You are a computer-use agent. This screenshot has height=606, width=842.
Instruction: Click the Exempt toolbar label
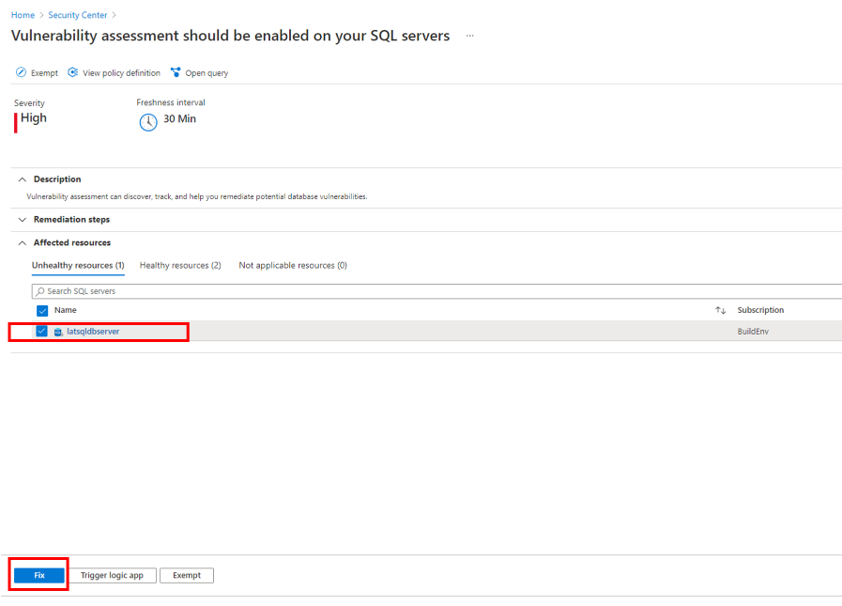point(45,73)
